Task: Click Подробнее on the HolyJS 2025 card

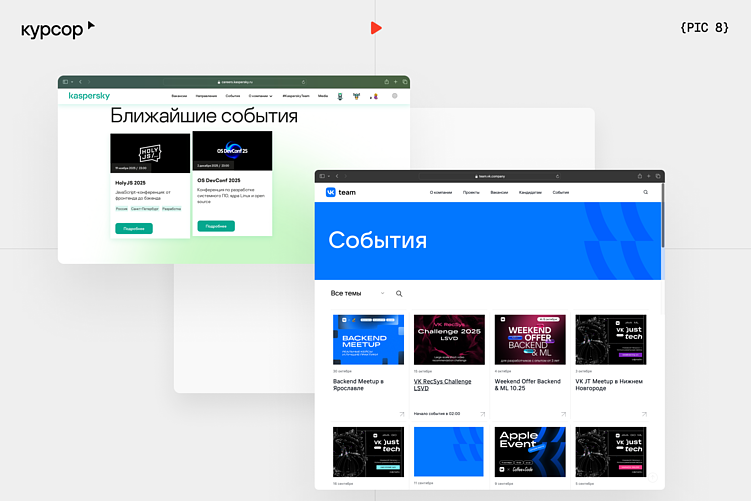Action: pos(134,228)
